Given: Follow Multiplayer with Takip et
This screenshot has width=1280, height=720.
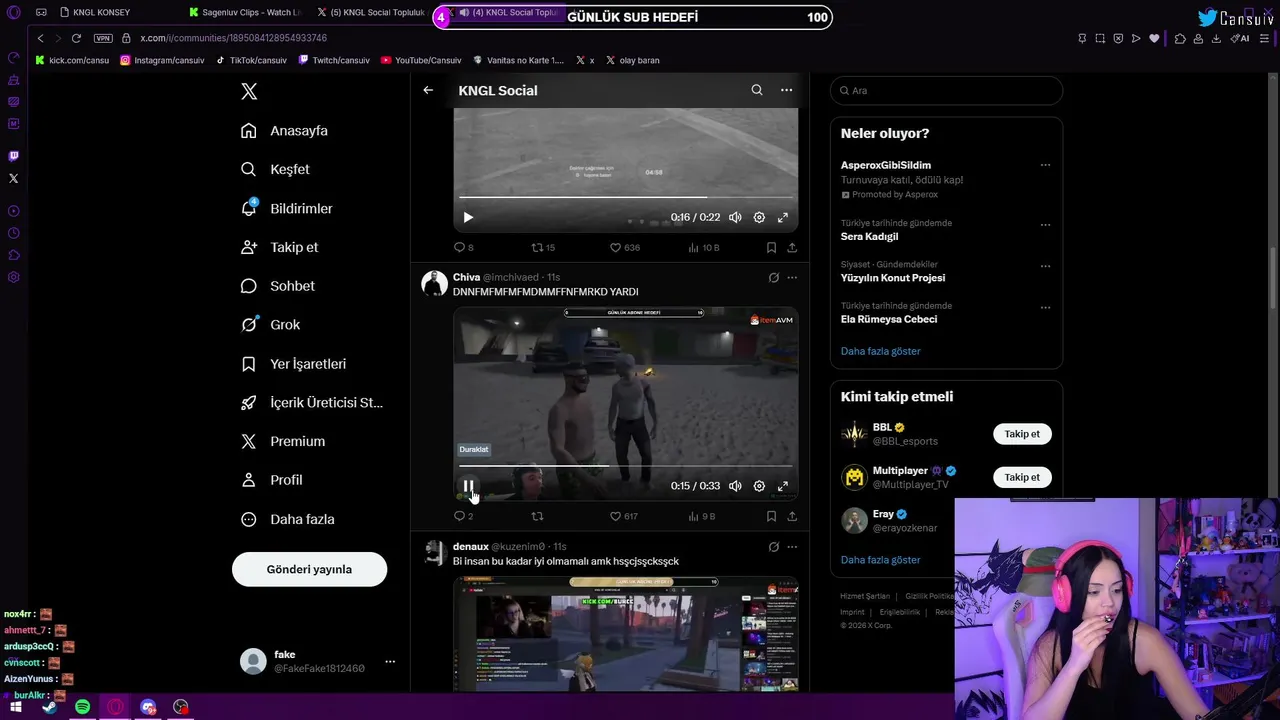Looking at the screenshot, I should (x=1022, y=477).
